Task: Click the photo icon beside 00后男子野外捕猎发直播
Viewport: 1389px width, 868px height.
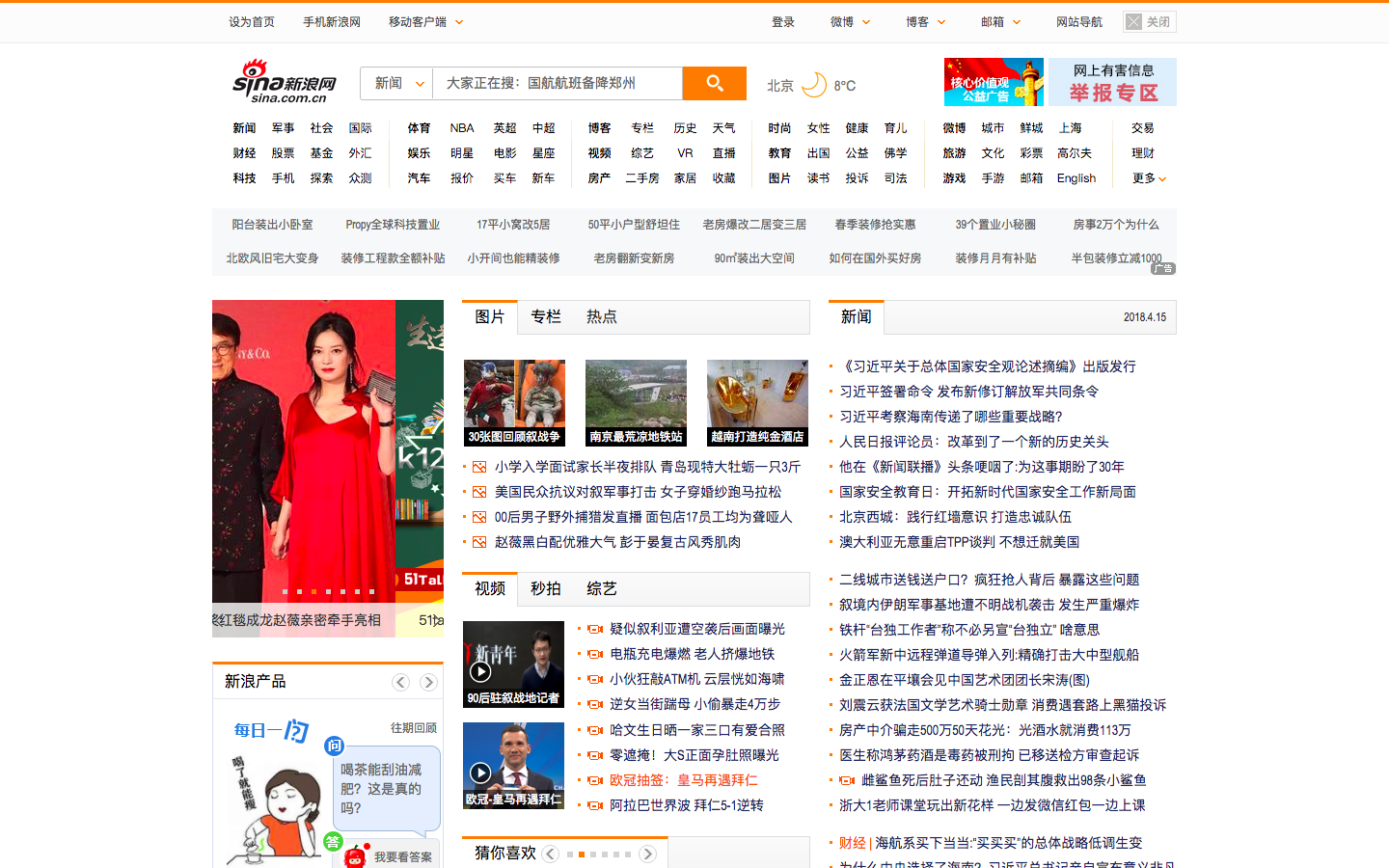Action: pyautogui.click(x=479, y=517)
